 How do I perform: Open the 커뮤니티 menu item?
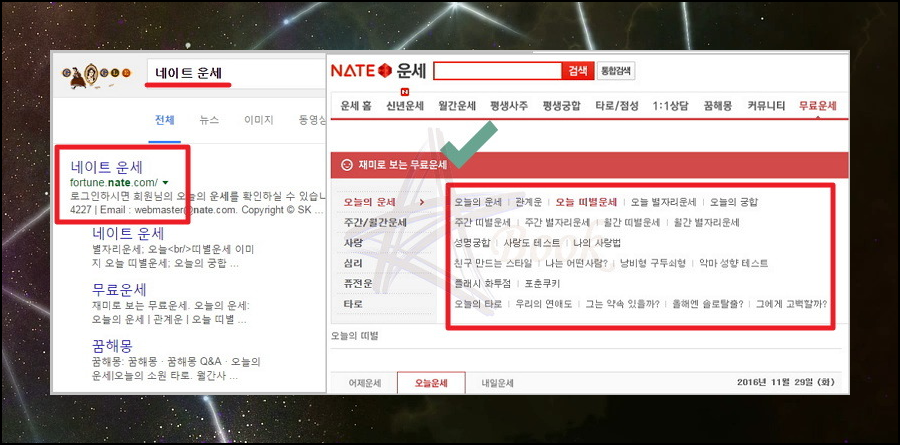tap(766, 106)
